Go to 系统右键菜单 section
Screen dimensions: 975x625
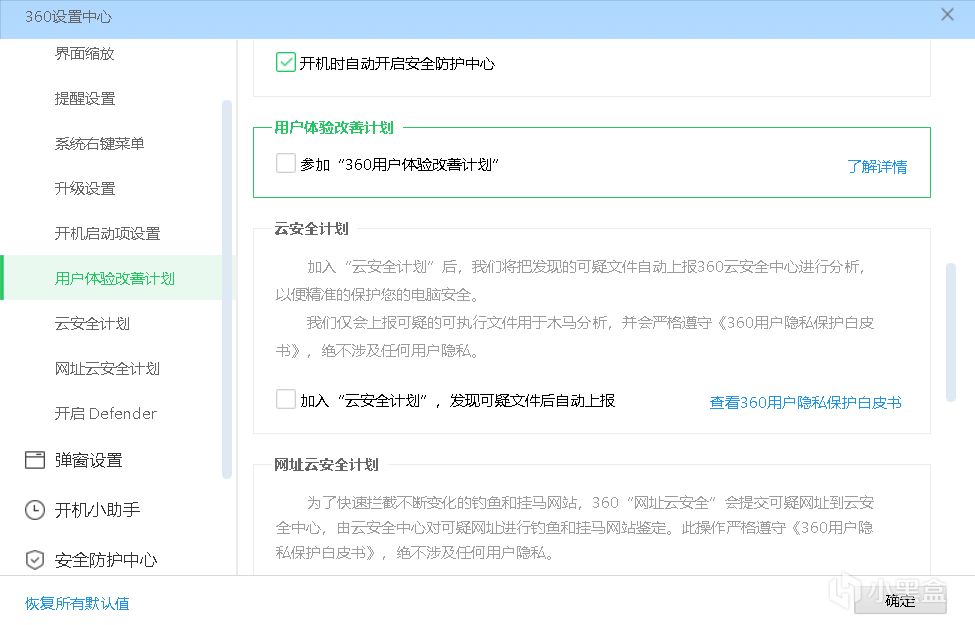click(x=99, y=144)
